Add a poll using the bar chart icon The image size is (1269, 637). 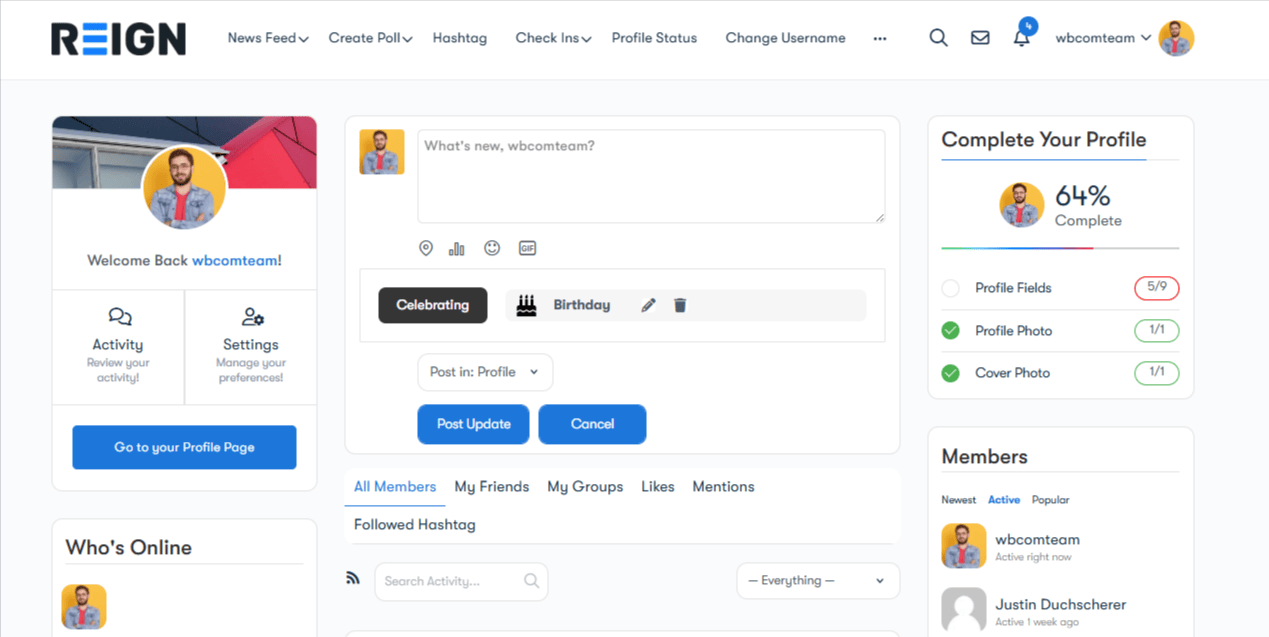(x=457, y=248)
